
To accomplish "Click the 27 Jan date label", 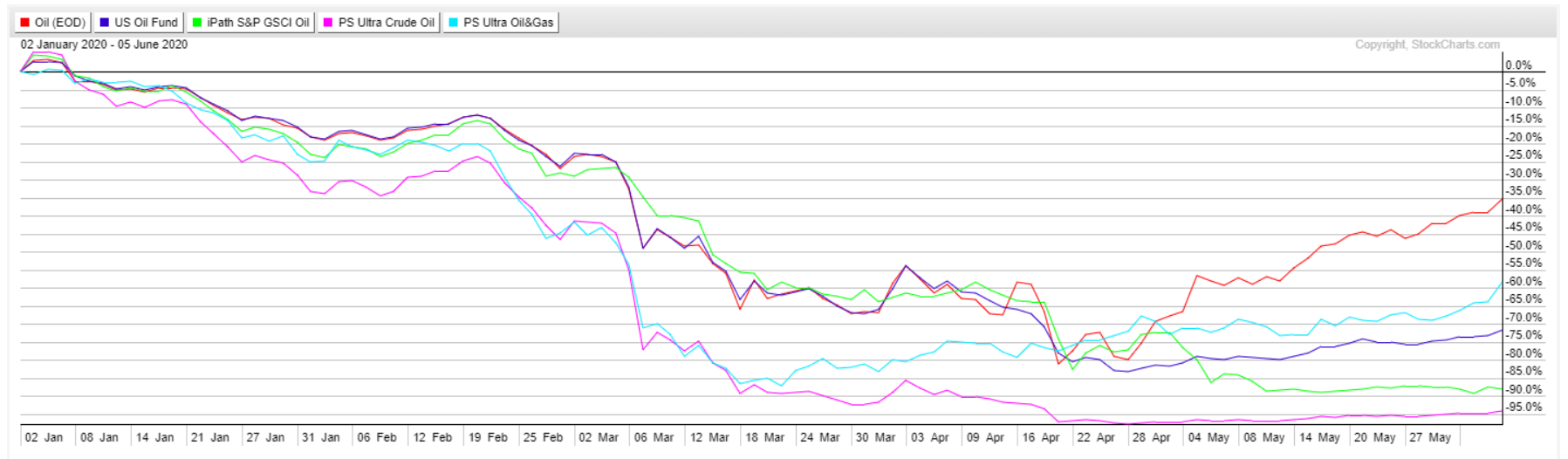I will [x=265, y=437].
